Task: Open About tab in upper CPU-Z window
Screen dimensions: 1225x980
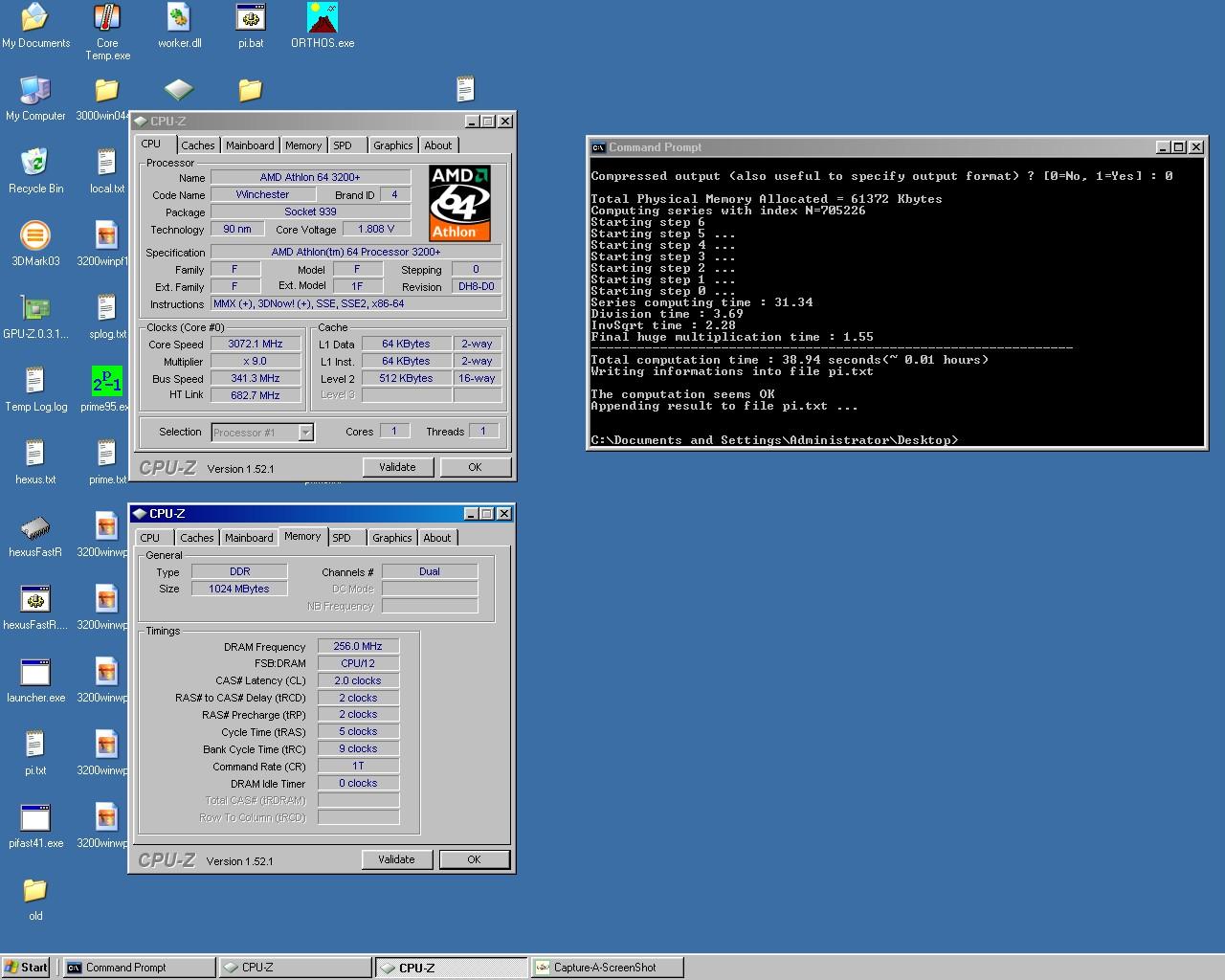Action: click(438, 145)
